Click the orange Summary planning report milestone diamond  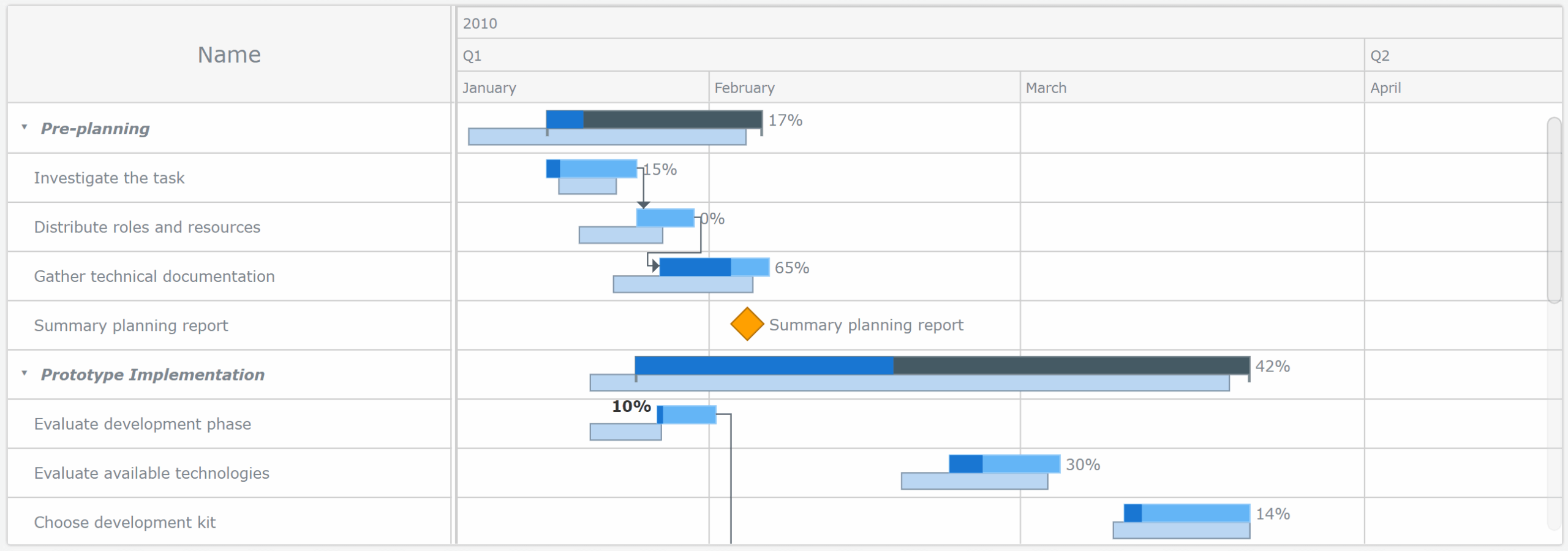(x=747, y=324)
